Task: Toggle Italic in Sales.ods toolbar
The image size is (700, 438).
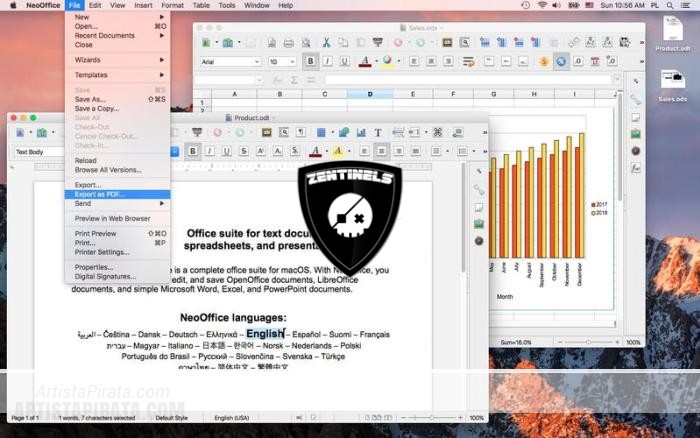Action: 327,61
